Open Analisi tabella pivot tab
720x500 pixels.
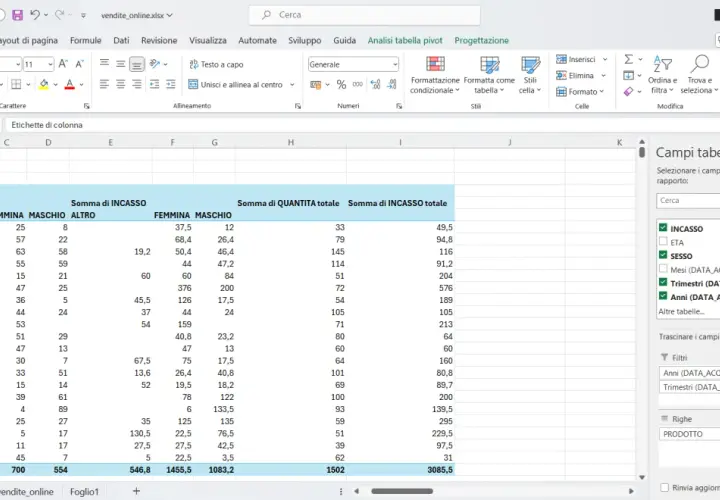click(405, 40)
